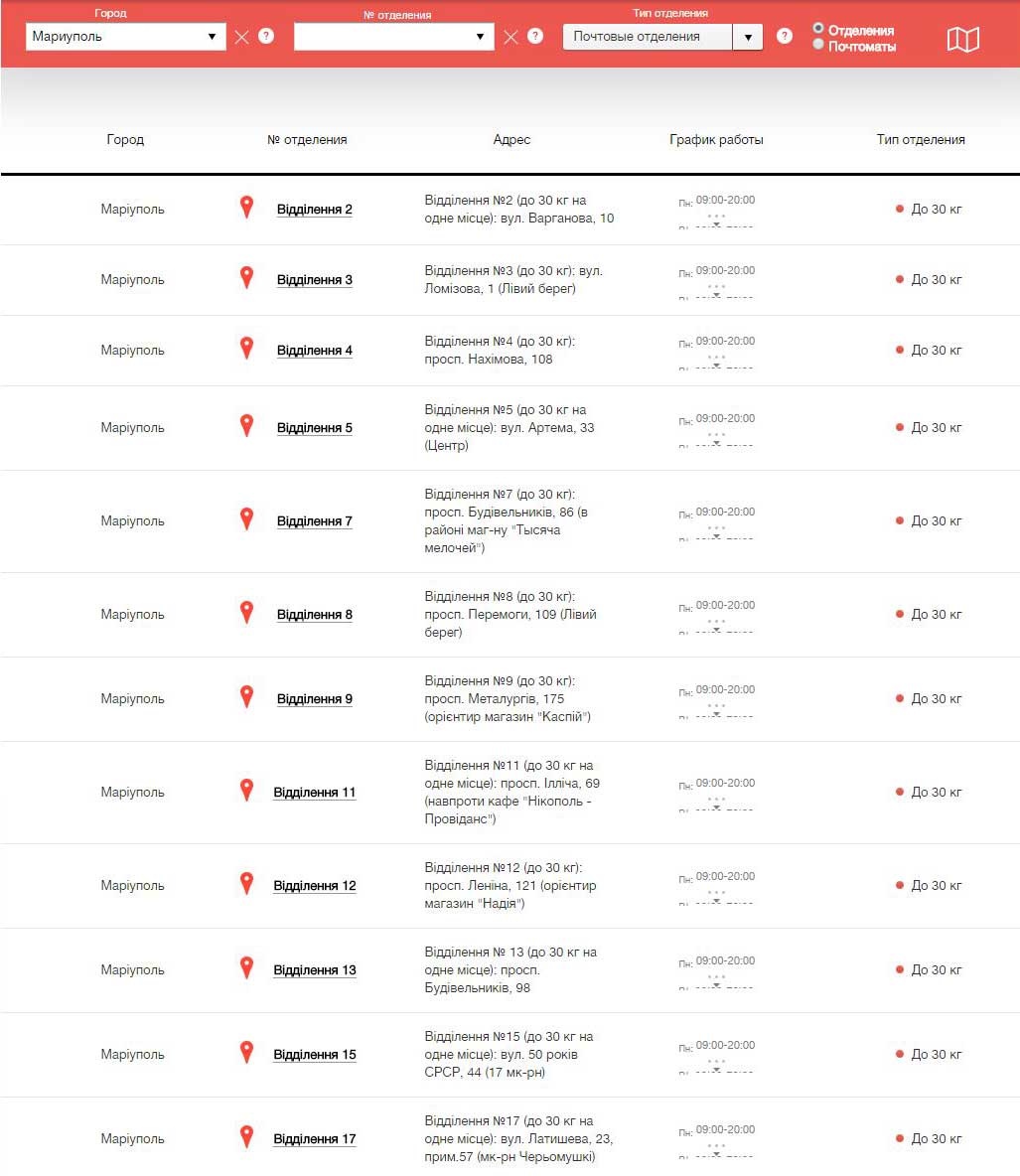Clear the Город field with the X icon
The height and width of the screenshot is (1176, 1020).
pyautogui.click(x=242, y=37)
